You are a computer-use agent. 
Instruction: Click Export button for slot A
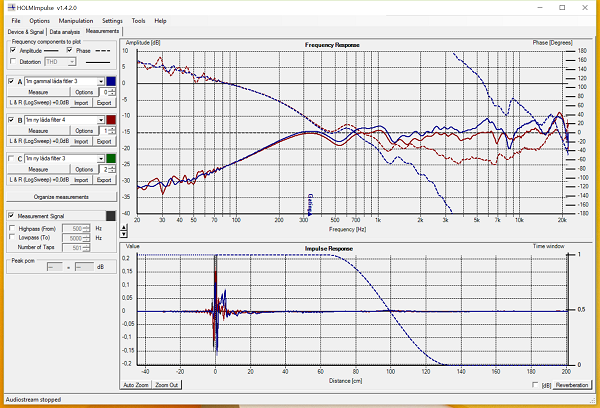pyautogui.click(x=104, y=103)
